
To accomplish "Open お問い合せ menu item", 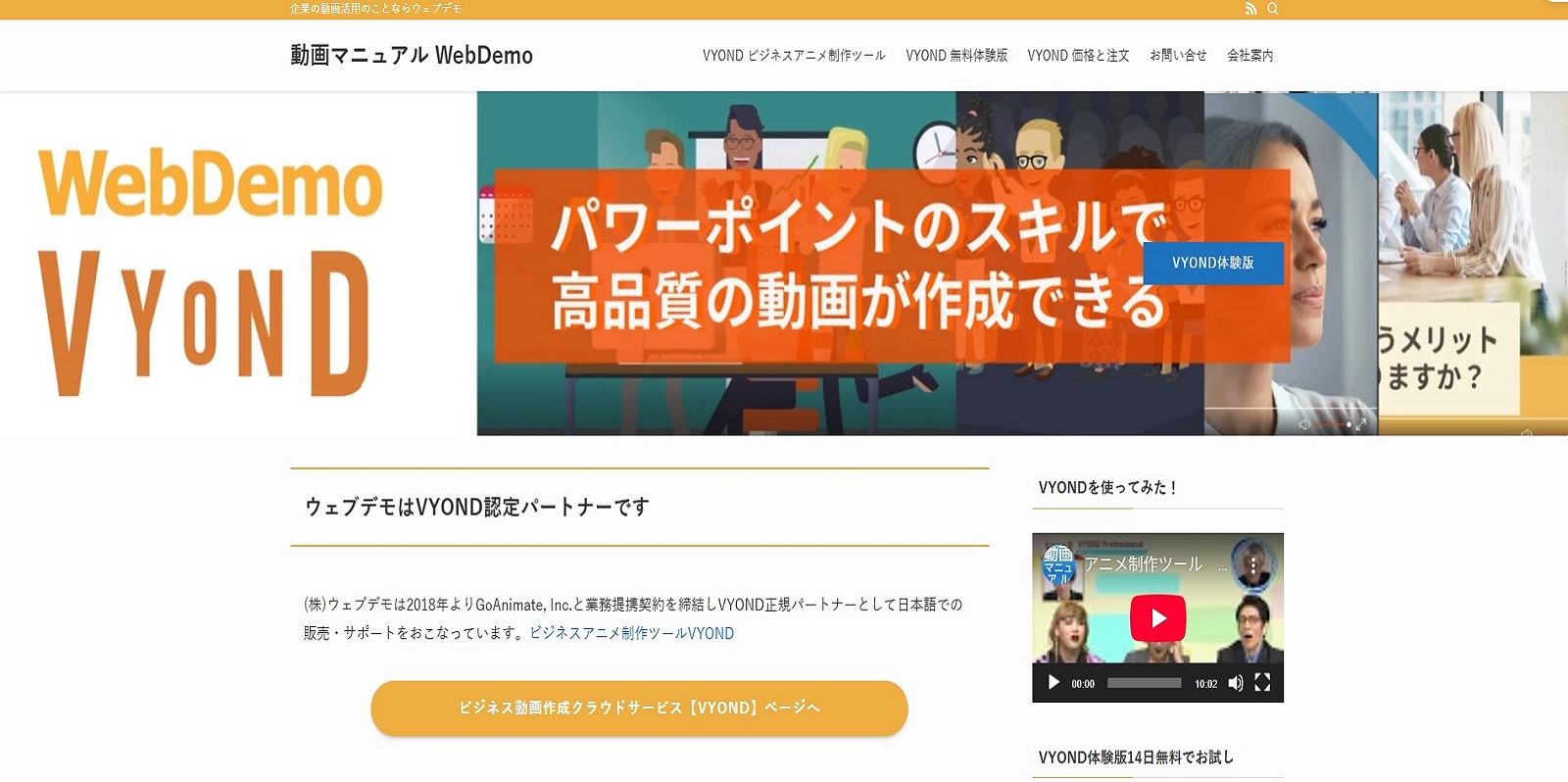I will pos(1178,56).
